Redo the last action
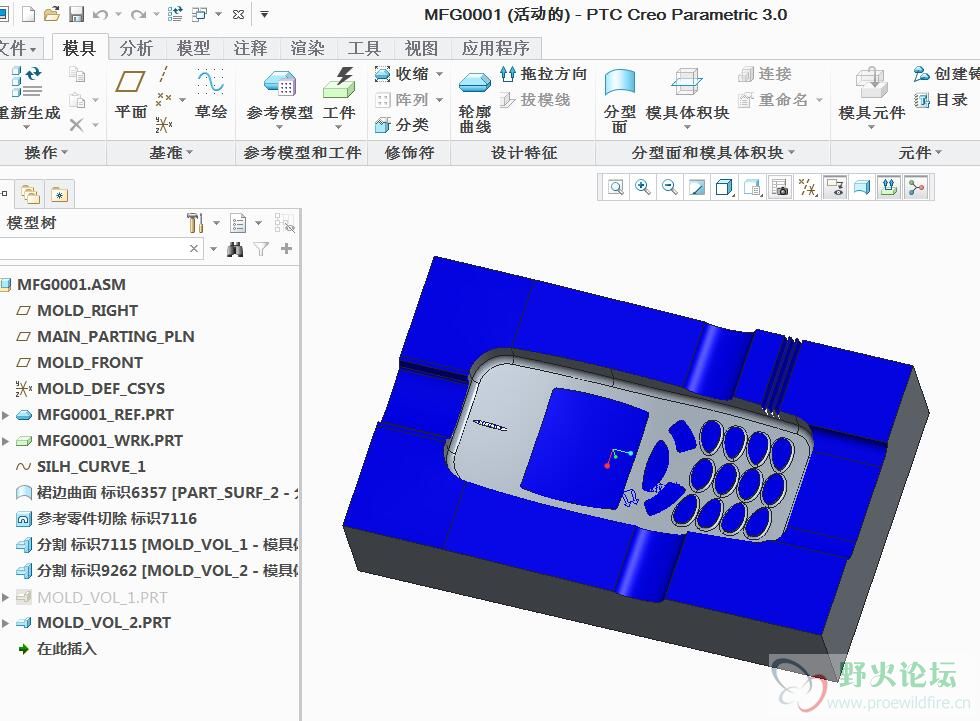The width and height of the screenshot is (980, 721). coord(139,14)
